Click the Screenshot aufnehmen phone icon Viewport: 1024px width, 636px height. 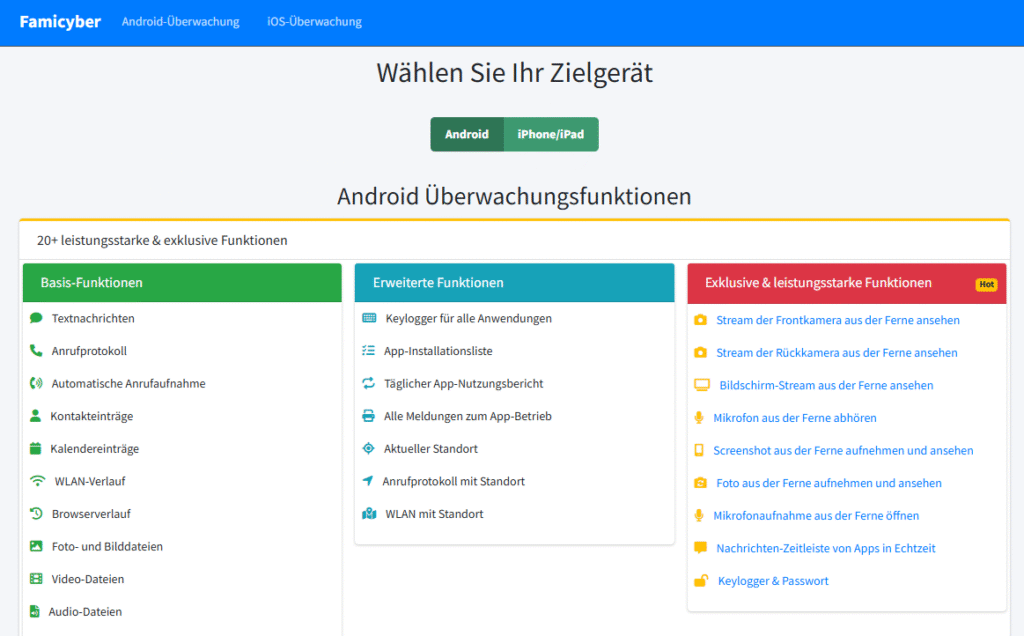(x=699, y=451)
